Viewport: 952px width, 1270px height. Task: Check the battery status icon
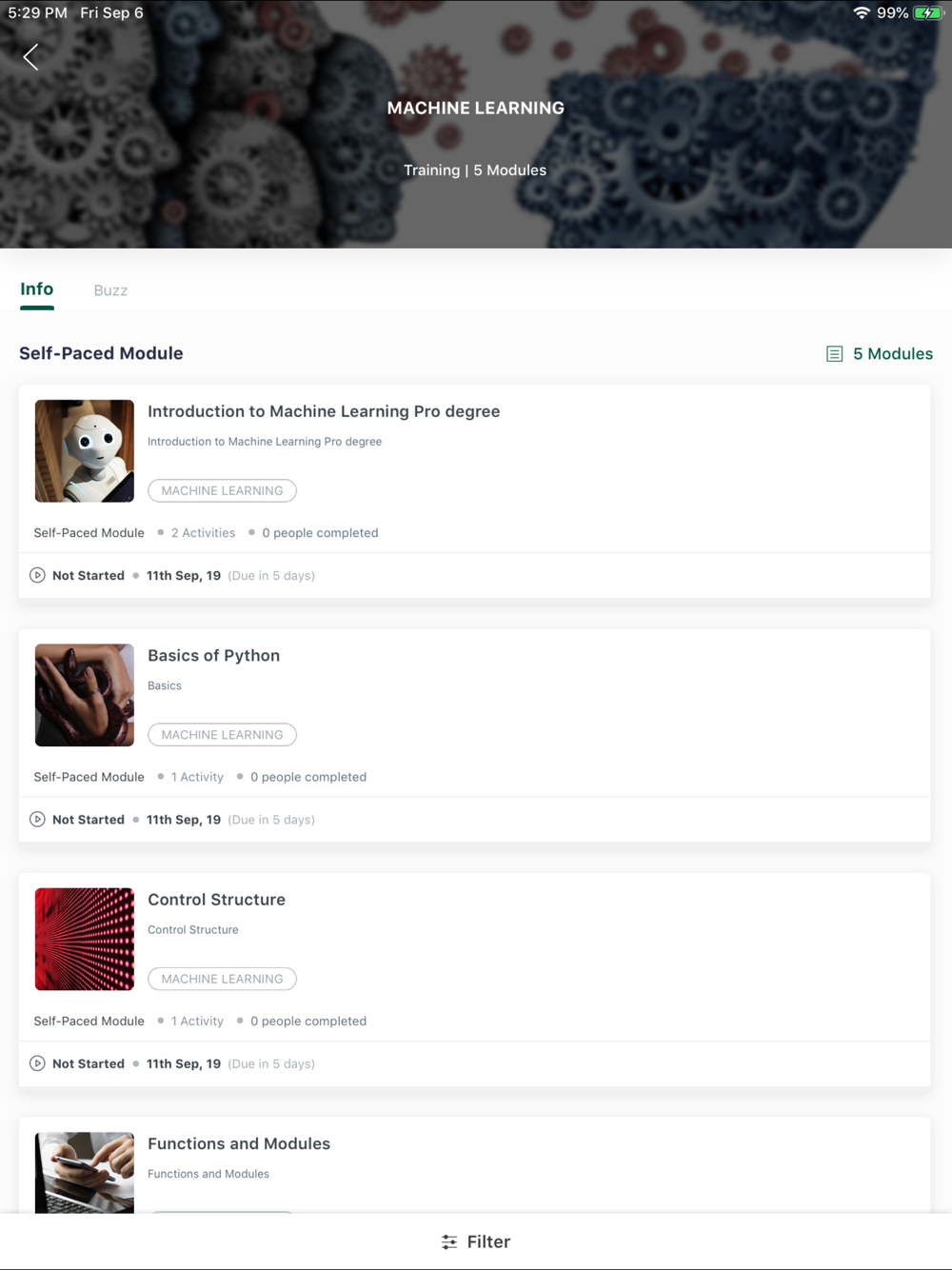click(927, 13)
